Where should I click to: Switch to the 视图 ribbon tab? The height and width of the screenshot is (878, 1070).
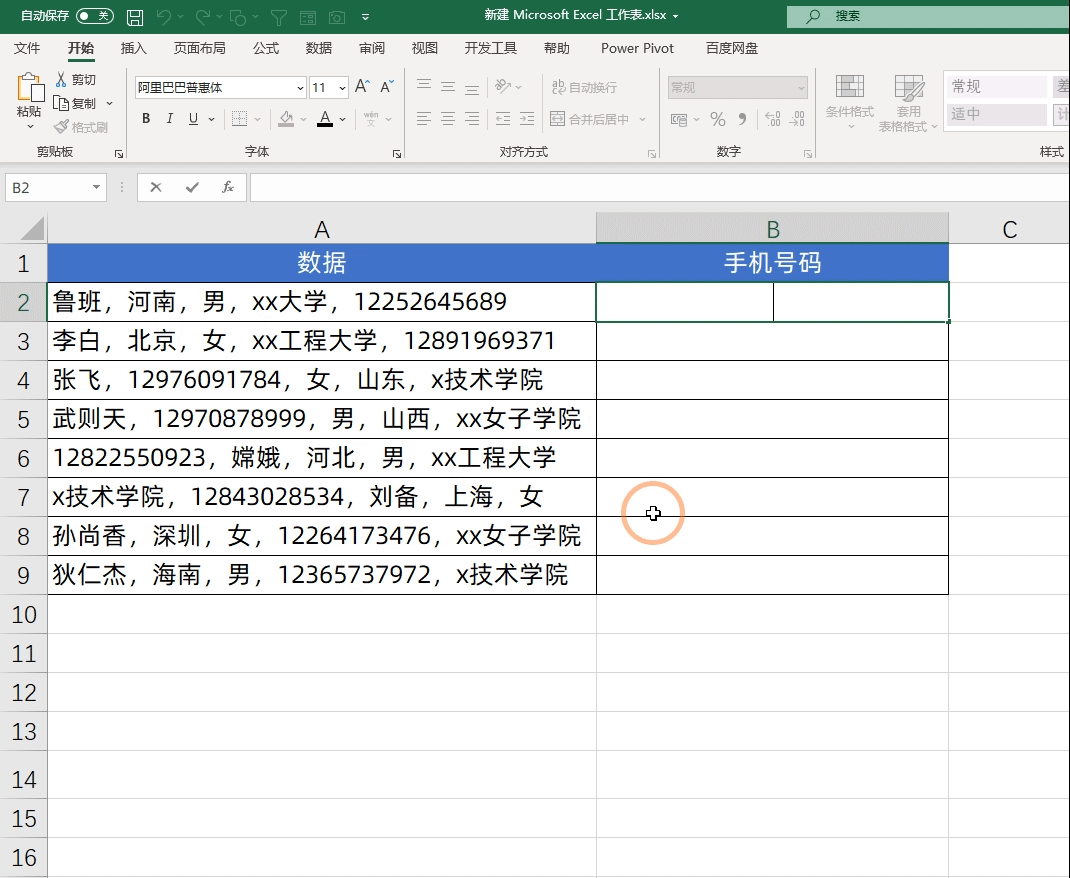[x=424, y=48]
